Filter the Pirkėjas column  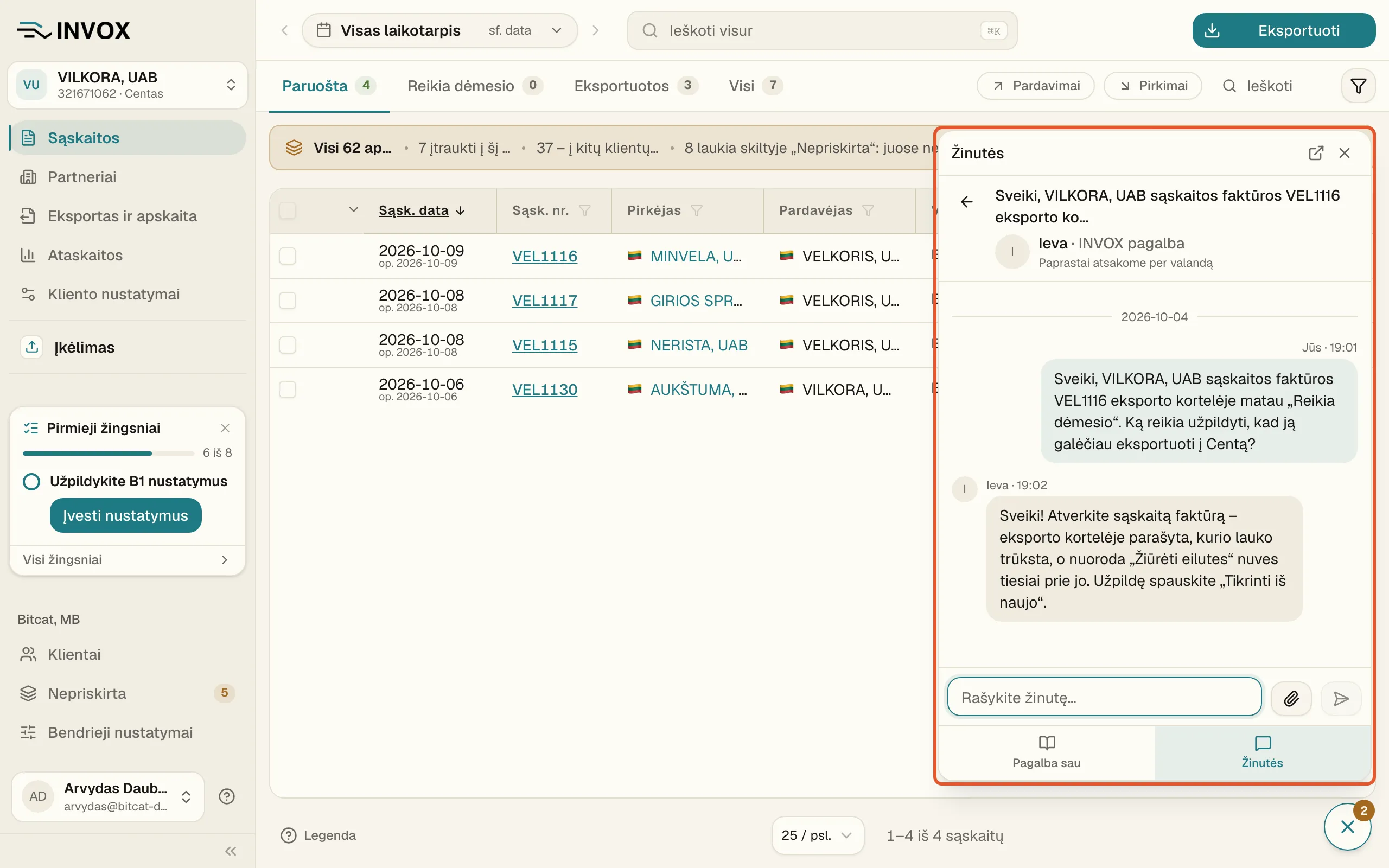point(696,210)
